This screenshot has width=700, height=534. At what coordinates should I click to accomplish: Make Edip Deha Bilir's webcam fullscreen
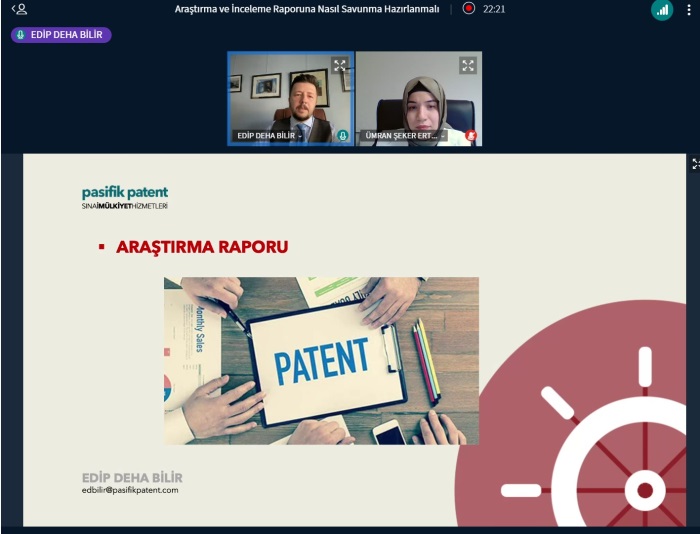click(x=340, y=66)
